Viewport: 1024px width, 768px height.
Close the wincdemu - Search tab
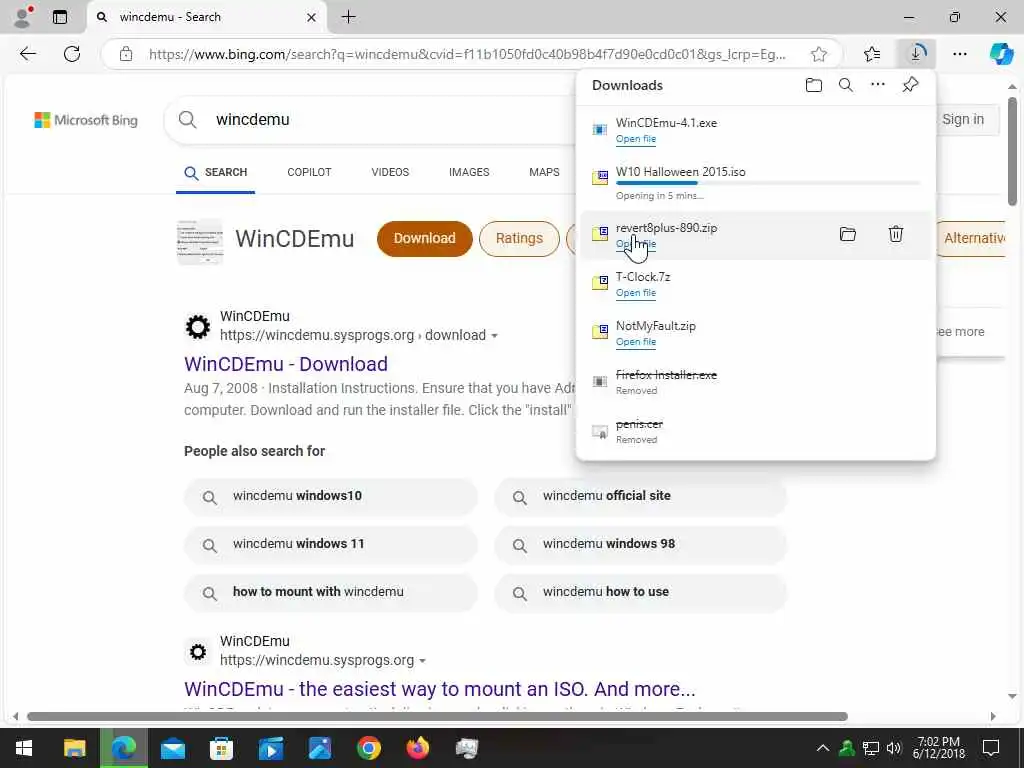click(312, 17)
